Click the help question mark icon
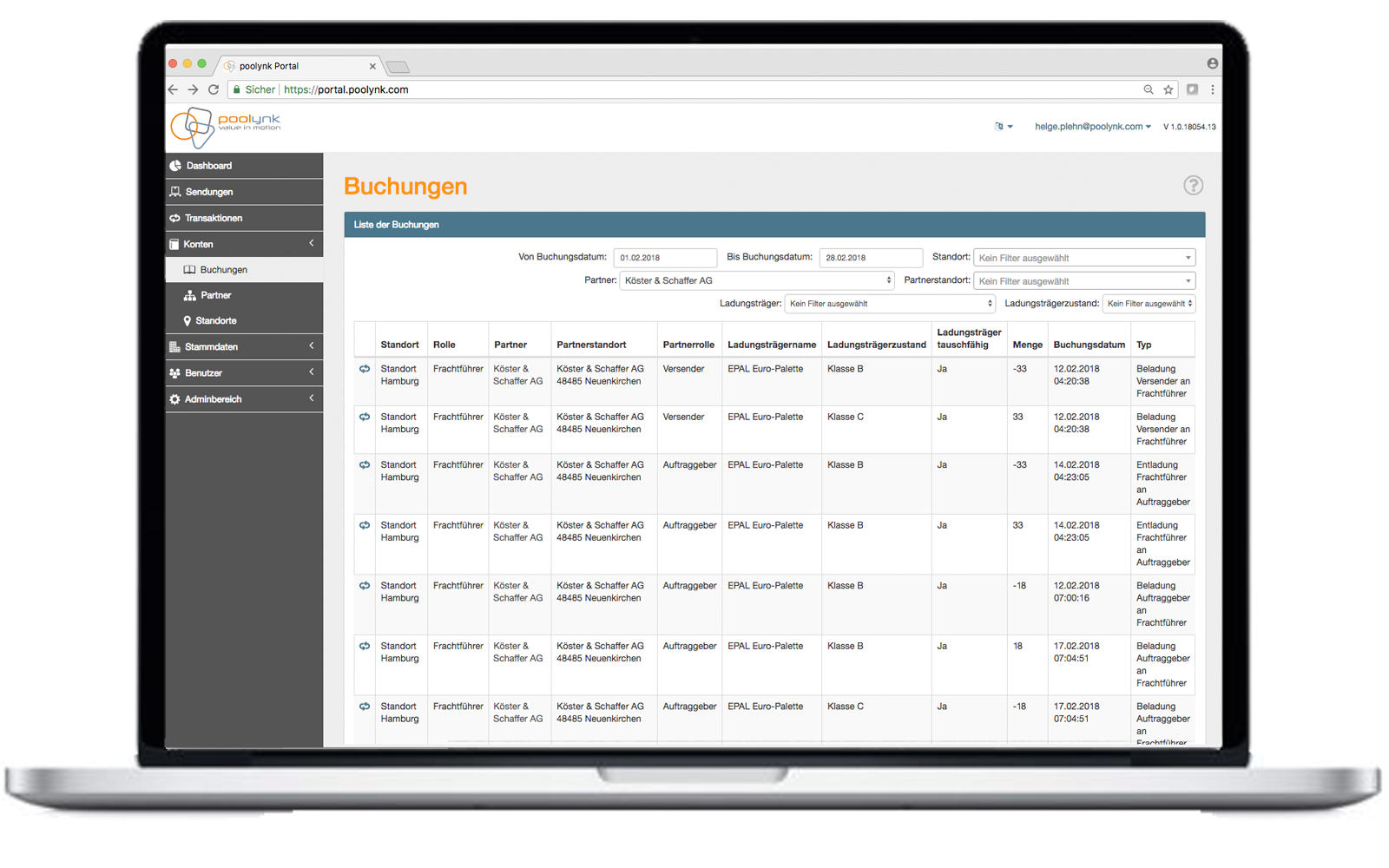 [x=1193, y=185]
